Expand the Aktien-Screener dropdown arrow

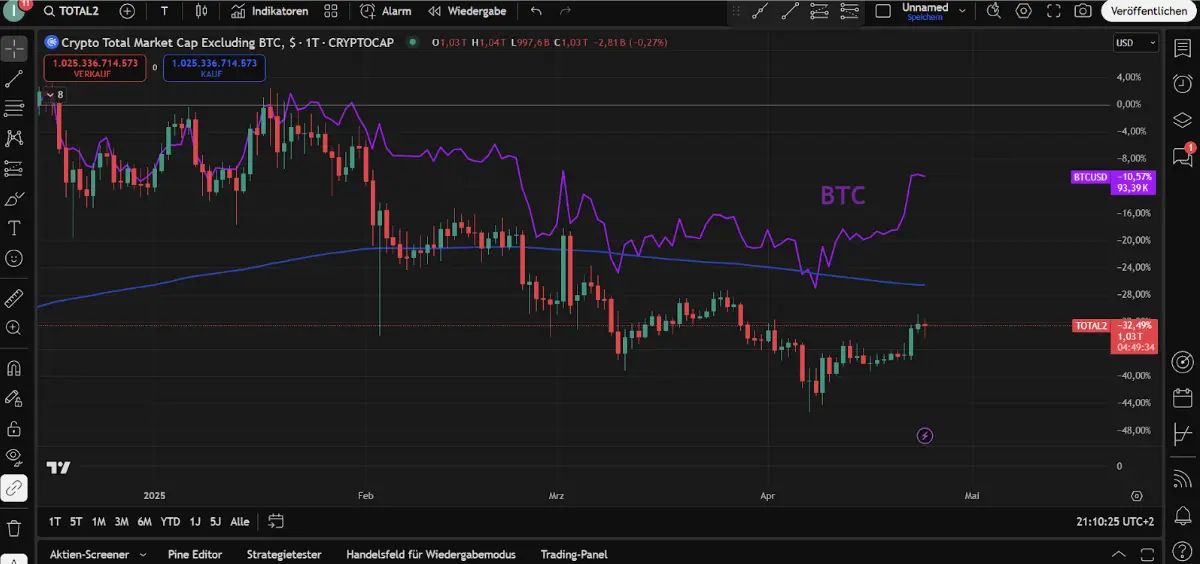[x=143, y=554]
